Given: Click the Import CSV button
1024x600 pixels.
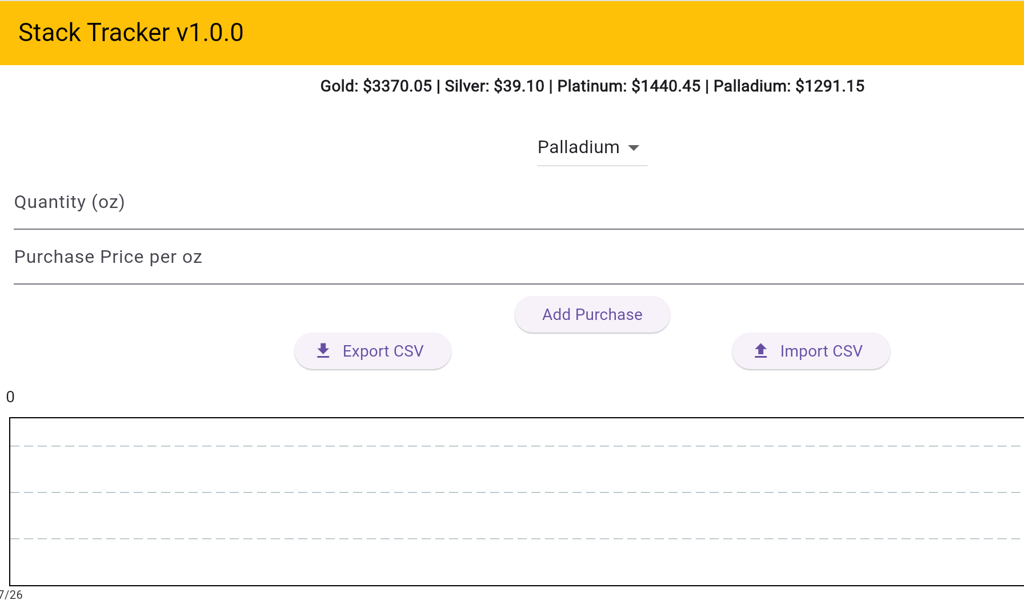Looking at the screenshot, I should (810, 351).
